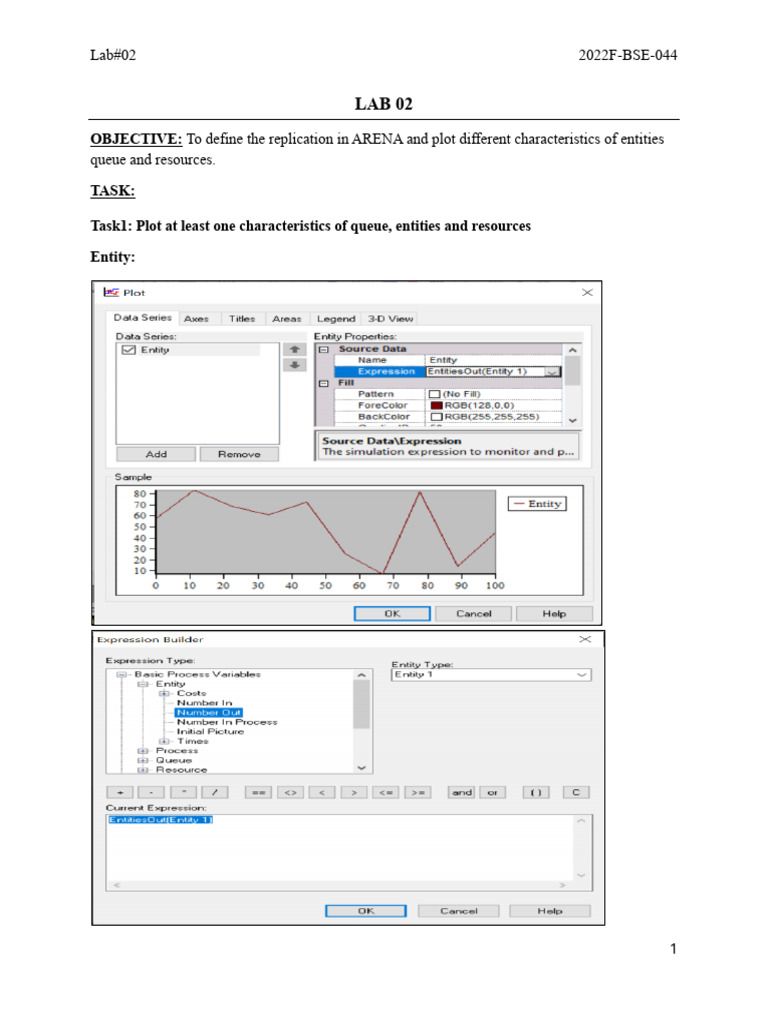Click OK in the Plot dialog
Screen dimensions: 768x1024
tap(392, 614)
